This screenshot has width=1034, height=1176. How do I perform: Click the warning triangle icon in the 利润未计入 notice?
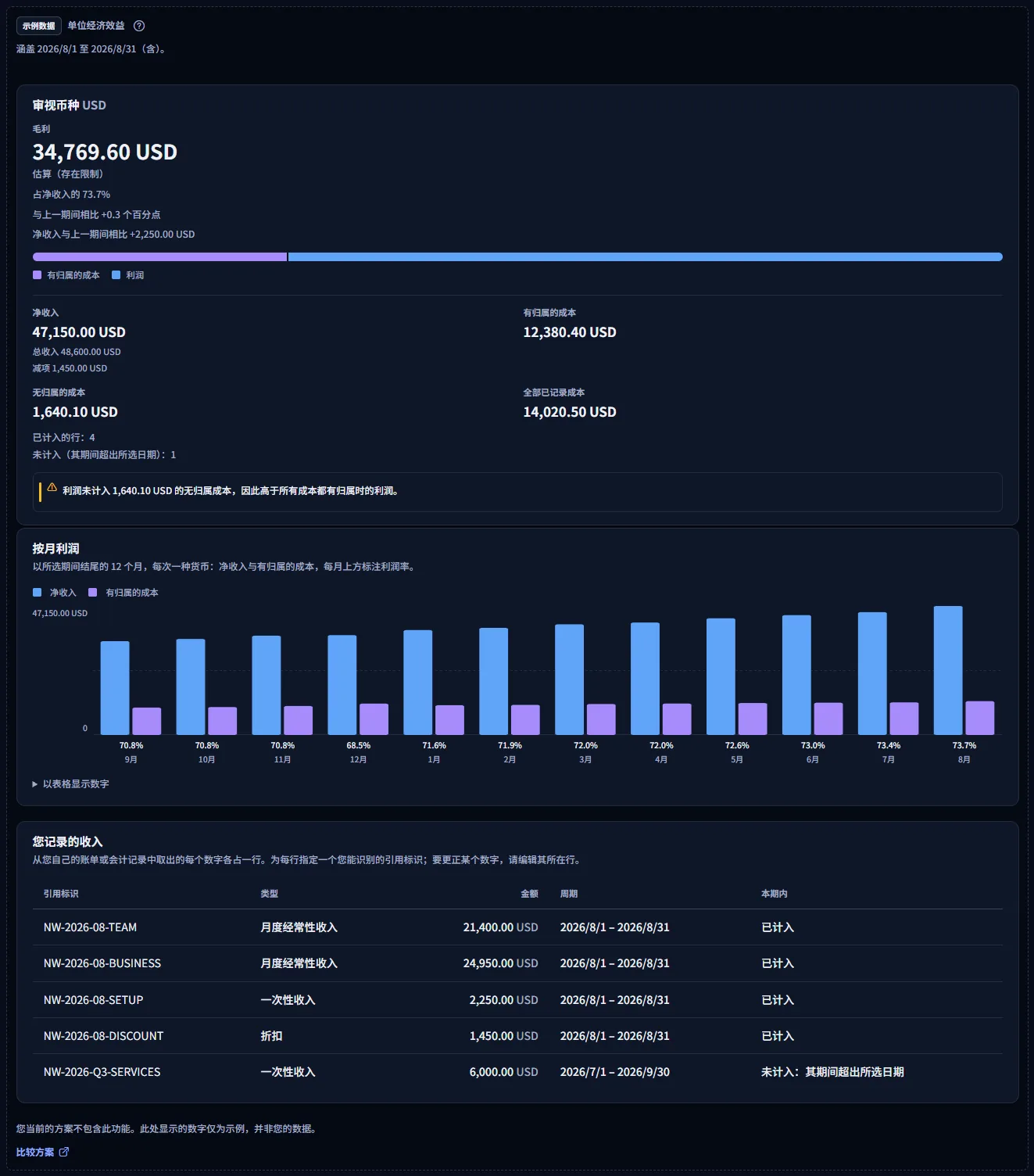52,487
